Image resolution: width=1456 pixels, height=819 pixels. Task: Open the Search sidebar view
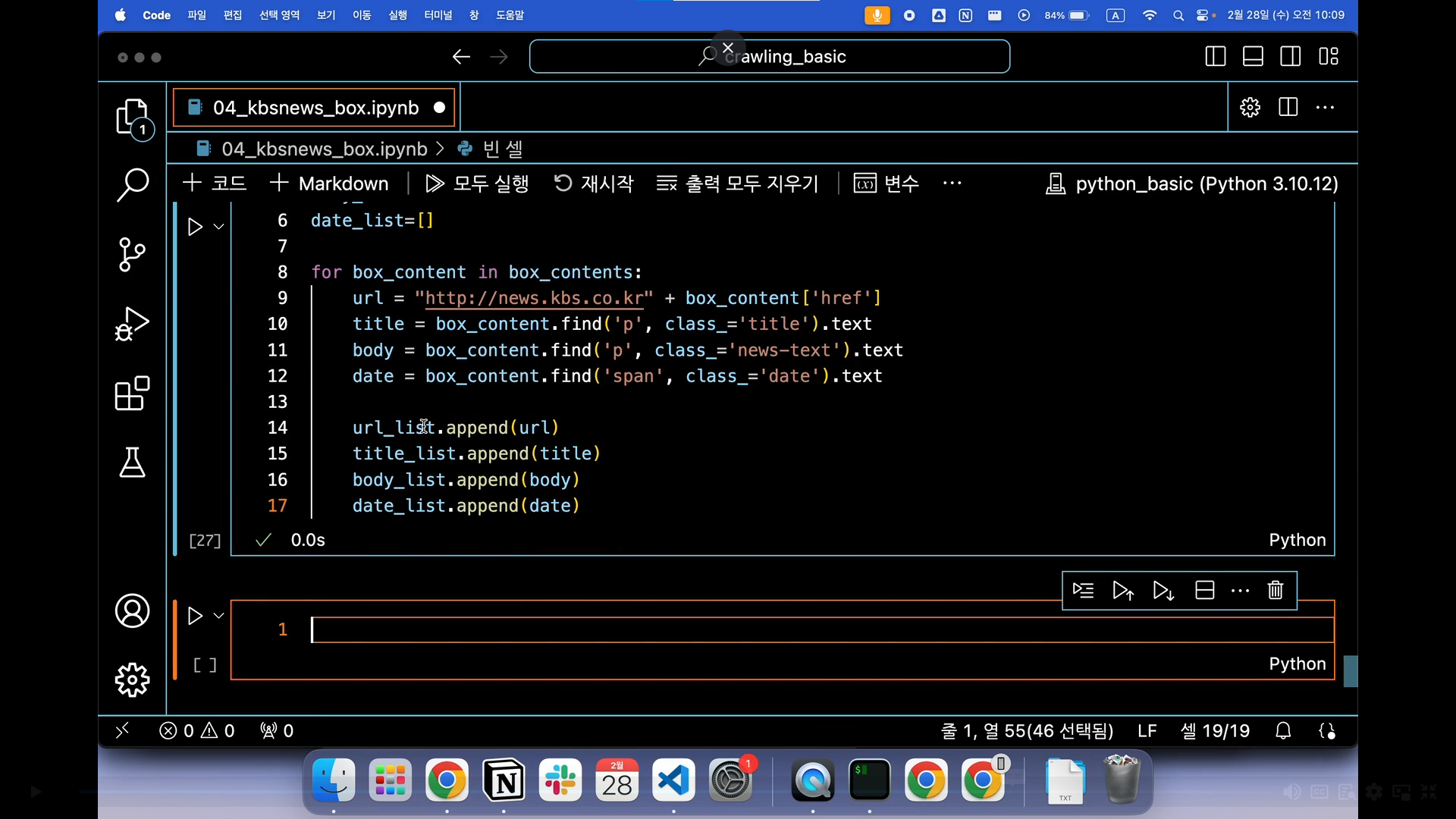(x=133, y=184)
